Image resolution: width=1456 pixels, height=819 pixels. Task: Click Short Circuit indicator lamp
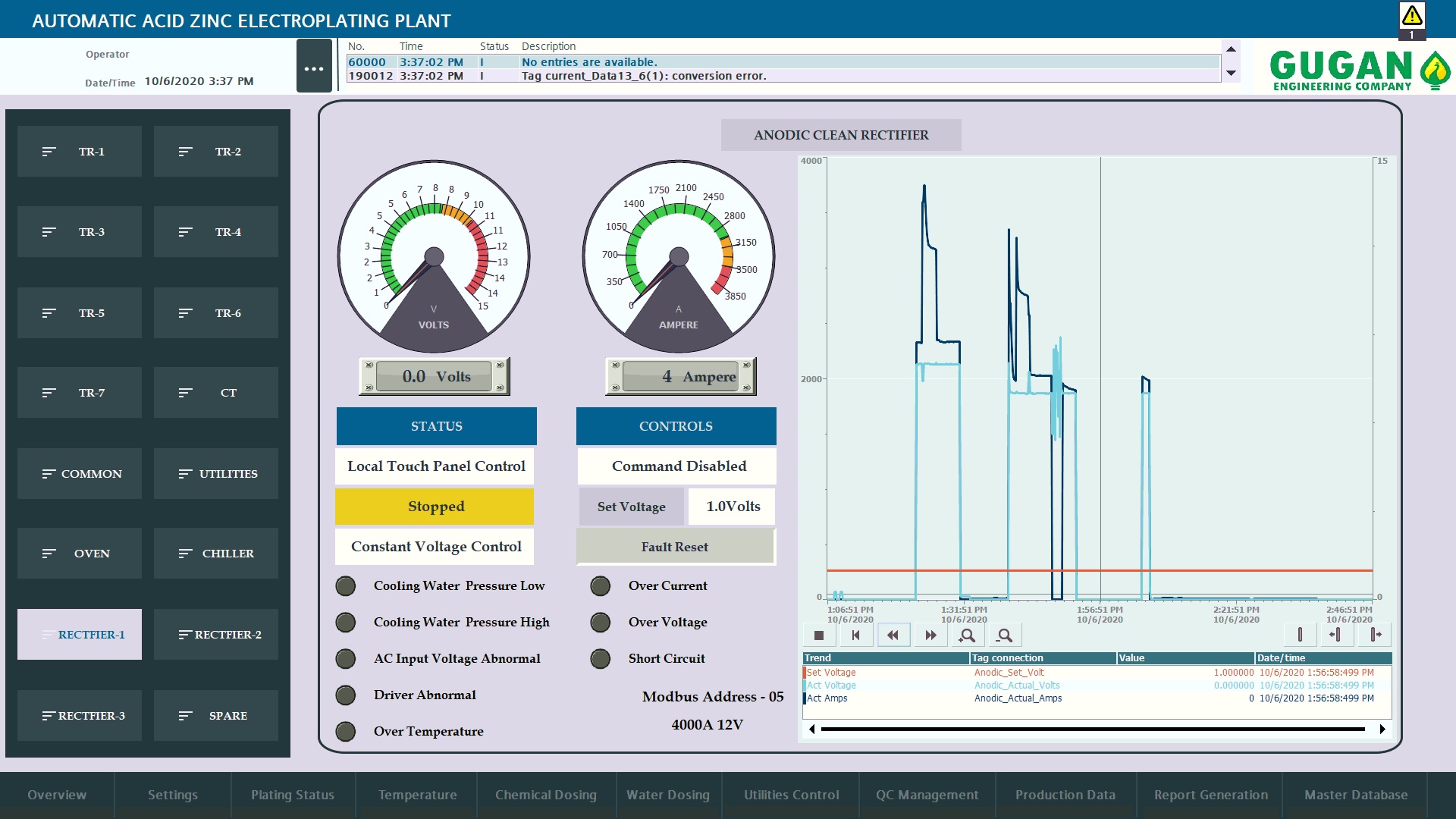[601, 659]
